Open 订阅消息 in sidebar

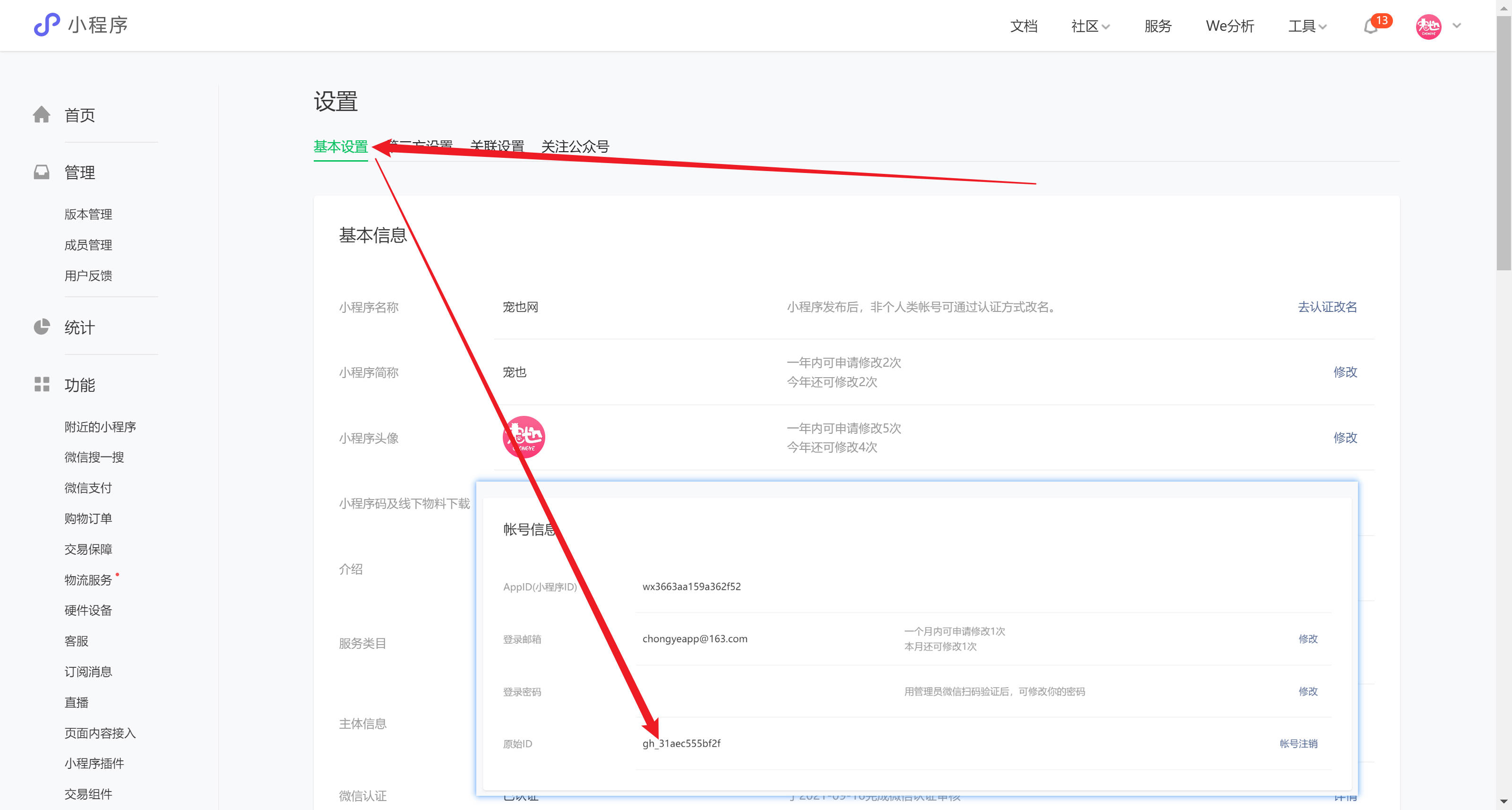[88, 672]
